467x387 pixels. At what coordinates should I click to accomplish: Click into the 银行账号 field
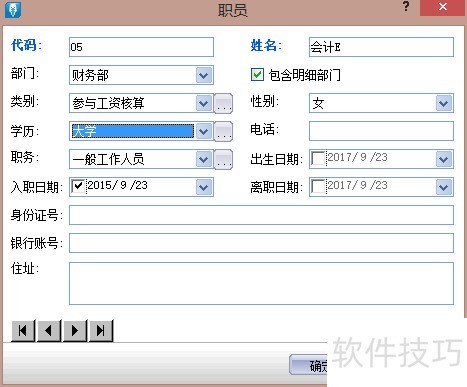click(x=261, y=243)
